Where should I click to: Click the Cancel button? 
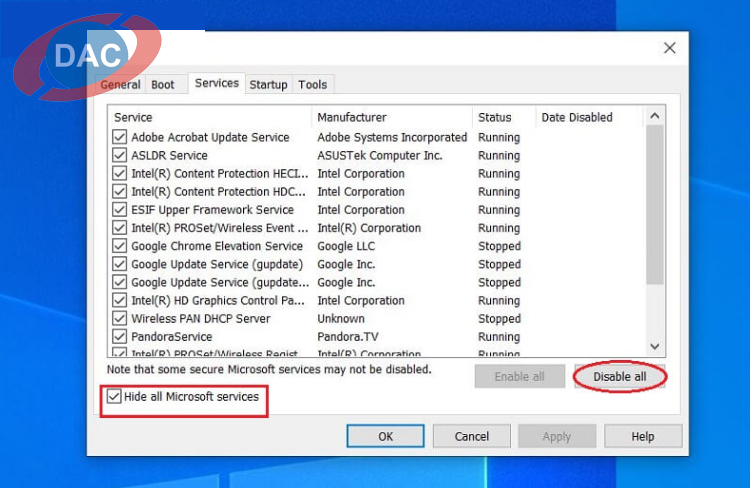click(472, 436)
